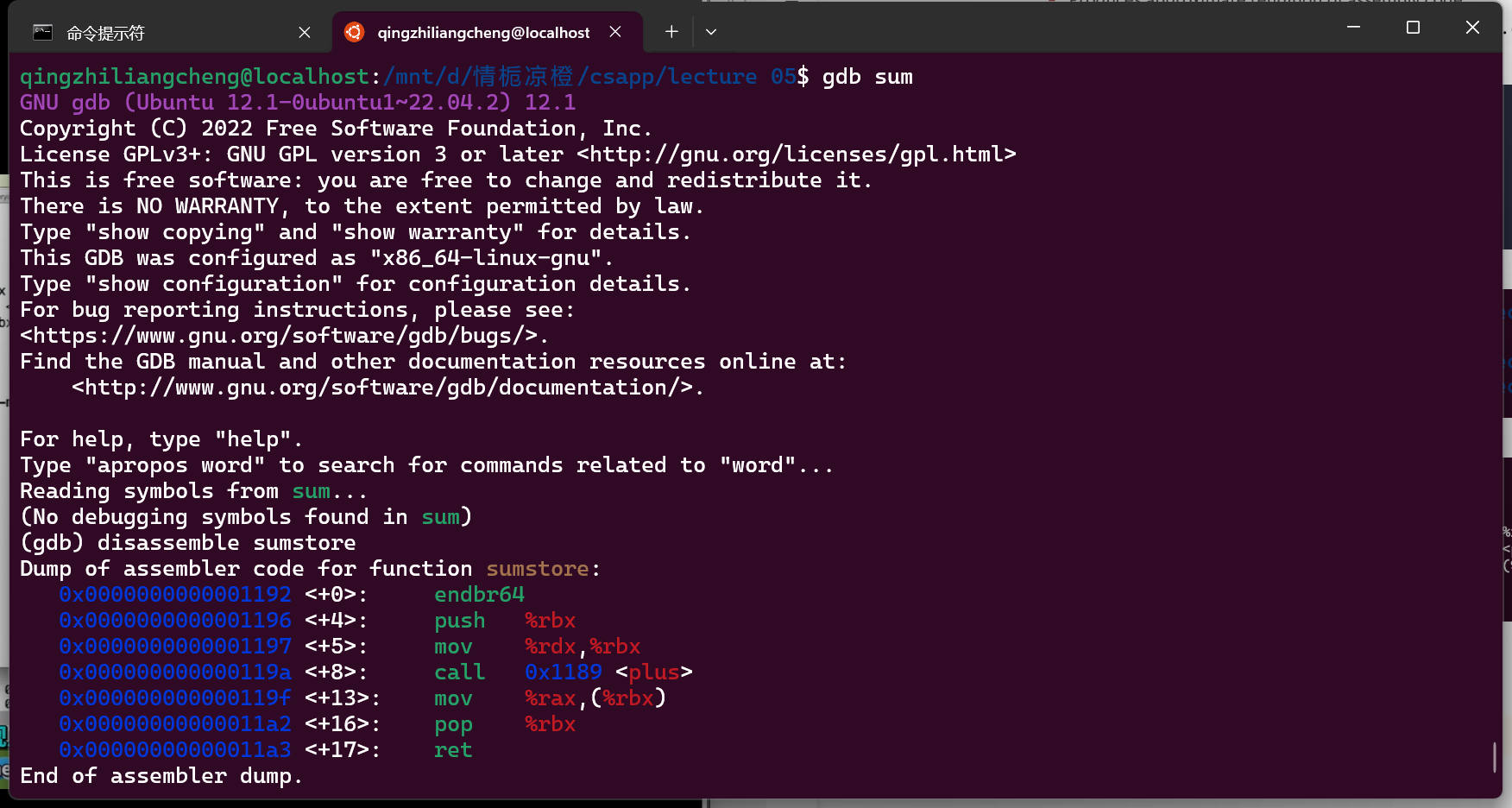Image resolution: width=1512 pixels, height=808 pixels.
Task: Click address 0x0000000000001192 in the dump
Action: coord(175,595)
